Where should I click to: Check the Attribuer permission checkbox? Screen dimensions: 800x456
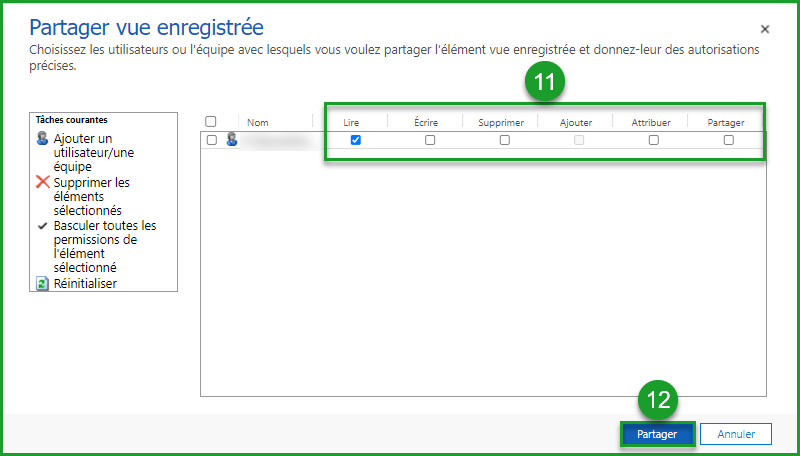click(x=654, y=140)
